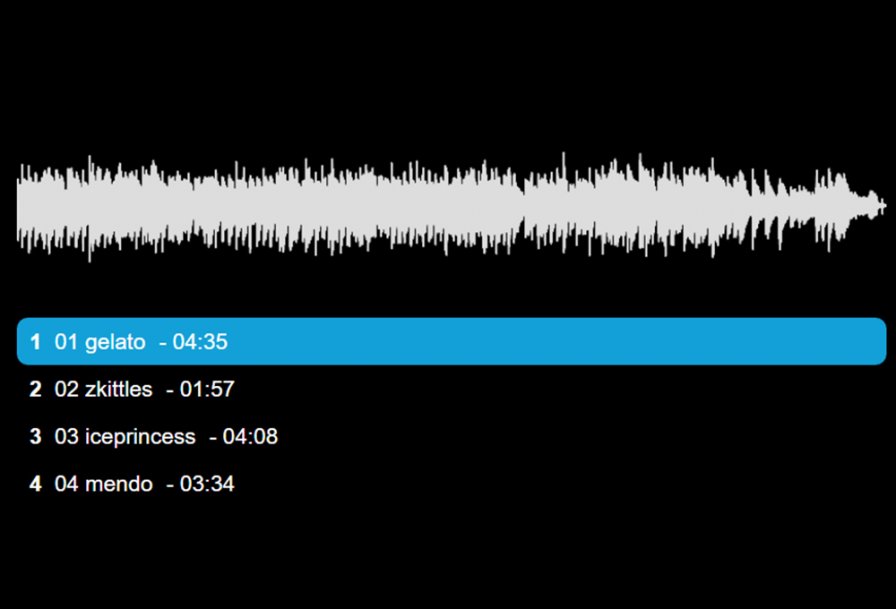This screenshot has height=609, width=896.
Task: Click the bold track number 3
Action: coord(35,436)
